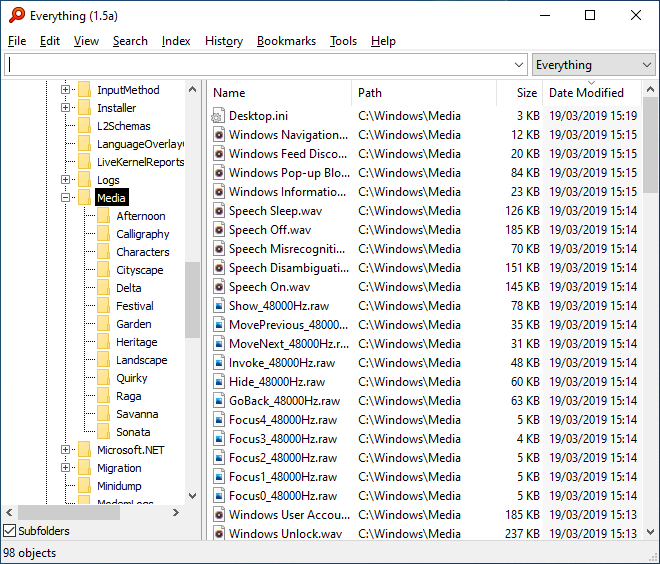Click the Calligraphy folder icon
660x564 pixels.
(104, 234)
